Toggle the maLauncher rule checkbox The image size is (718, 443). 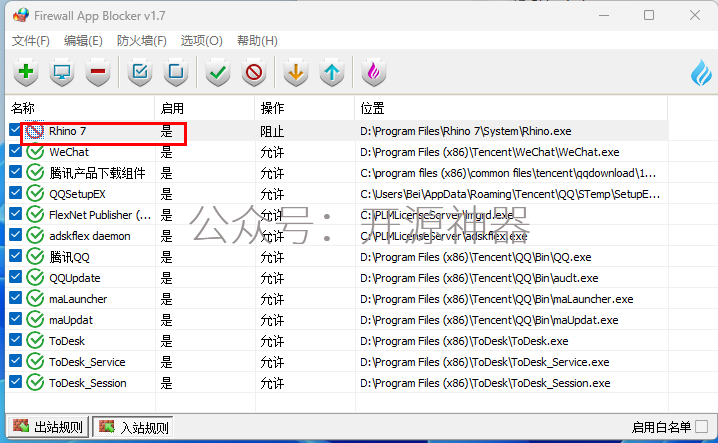pyautogui.click(x=15, y=298)
